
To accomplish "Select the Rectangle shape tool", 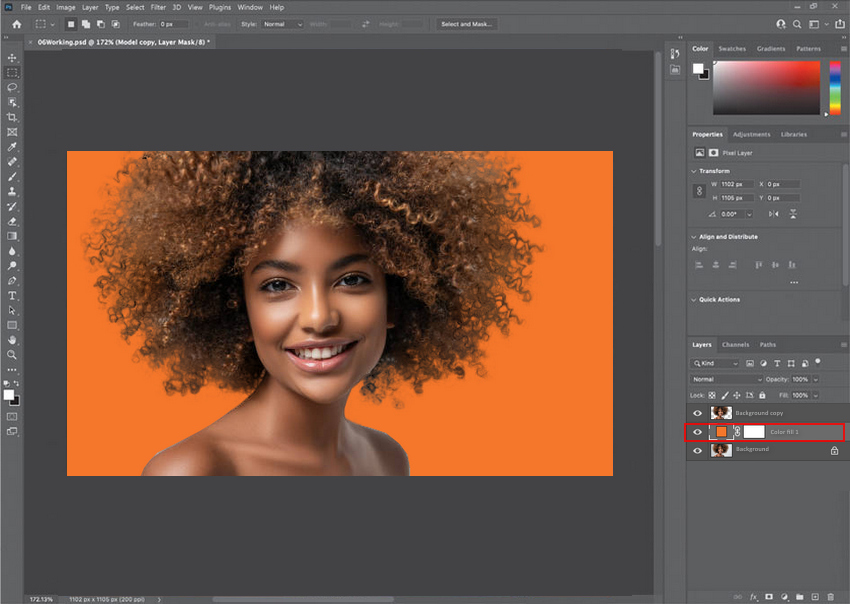I will [12, 325].
